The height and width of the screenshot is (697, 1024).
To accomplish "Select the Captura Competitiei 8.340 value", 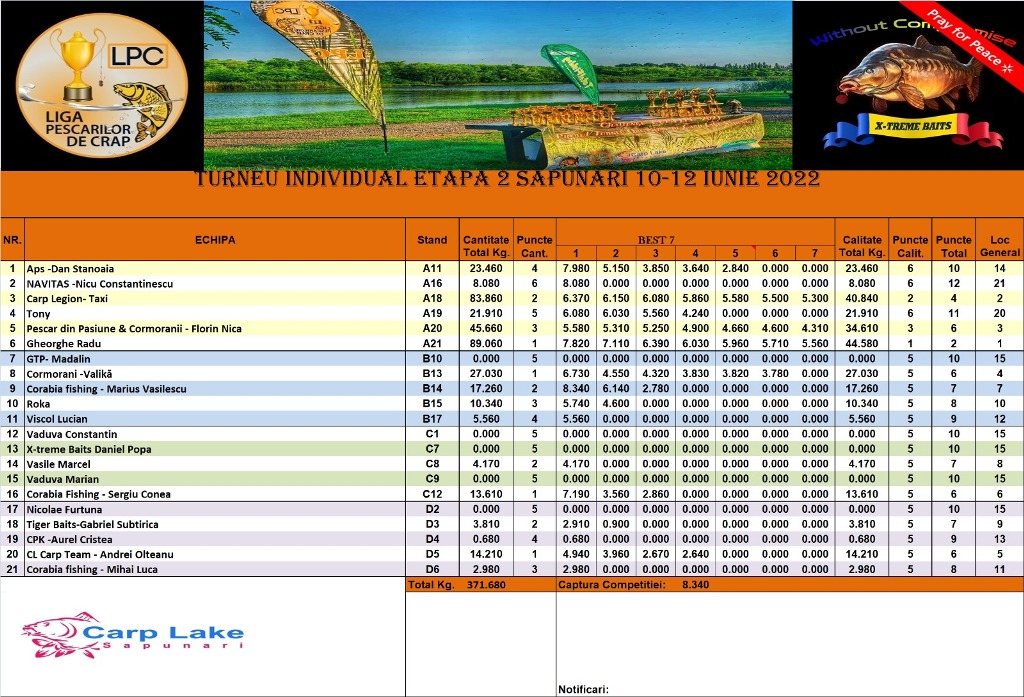I will (694, 585).
